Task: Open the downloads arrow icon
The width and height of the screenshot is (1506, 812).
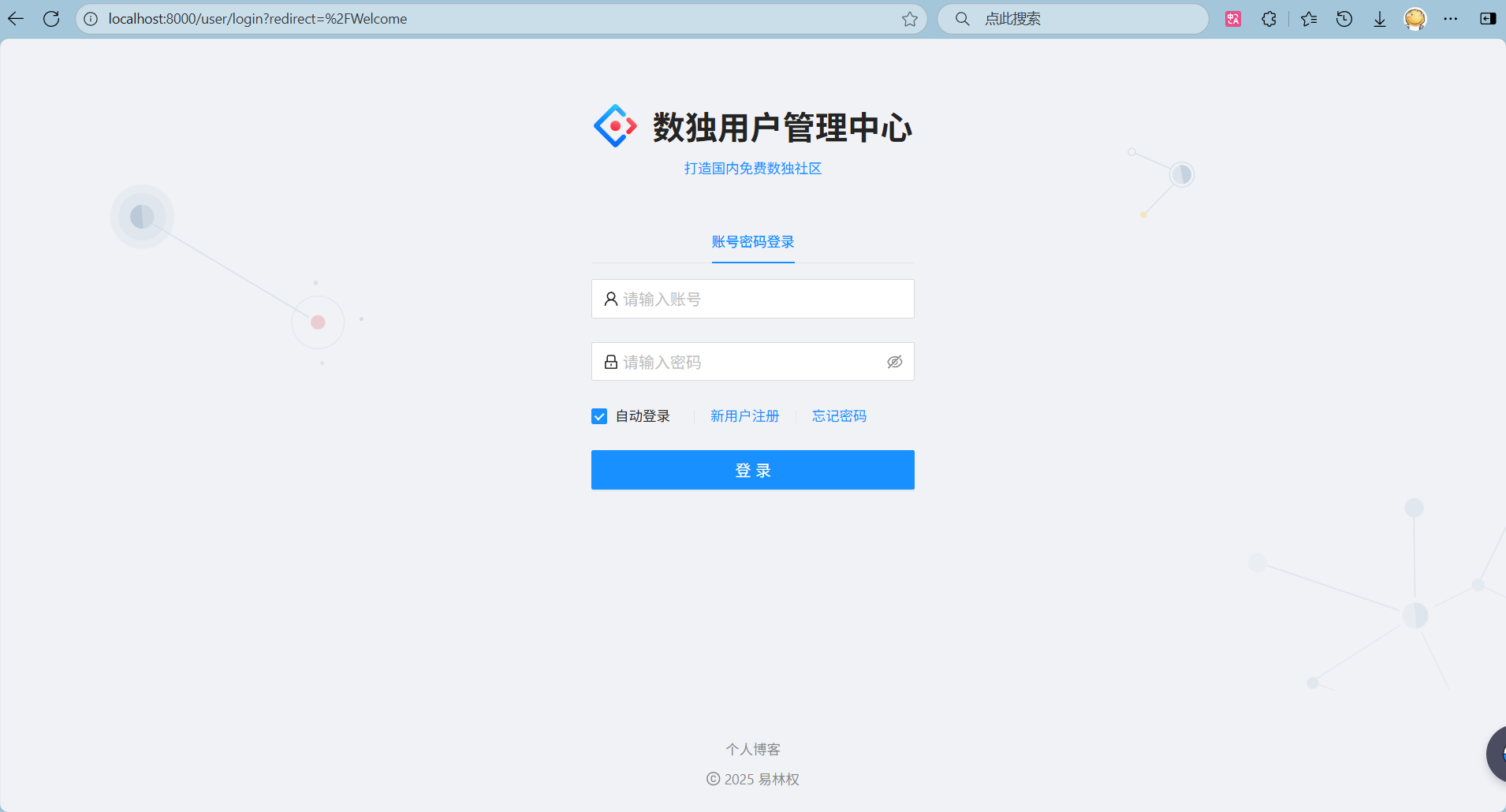Action: [1380, 19]
